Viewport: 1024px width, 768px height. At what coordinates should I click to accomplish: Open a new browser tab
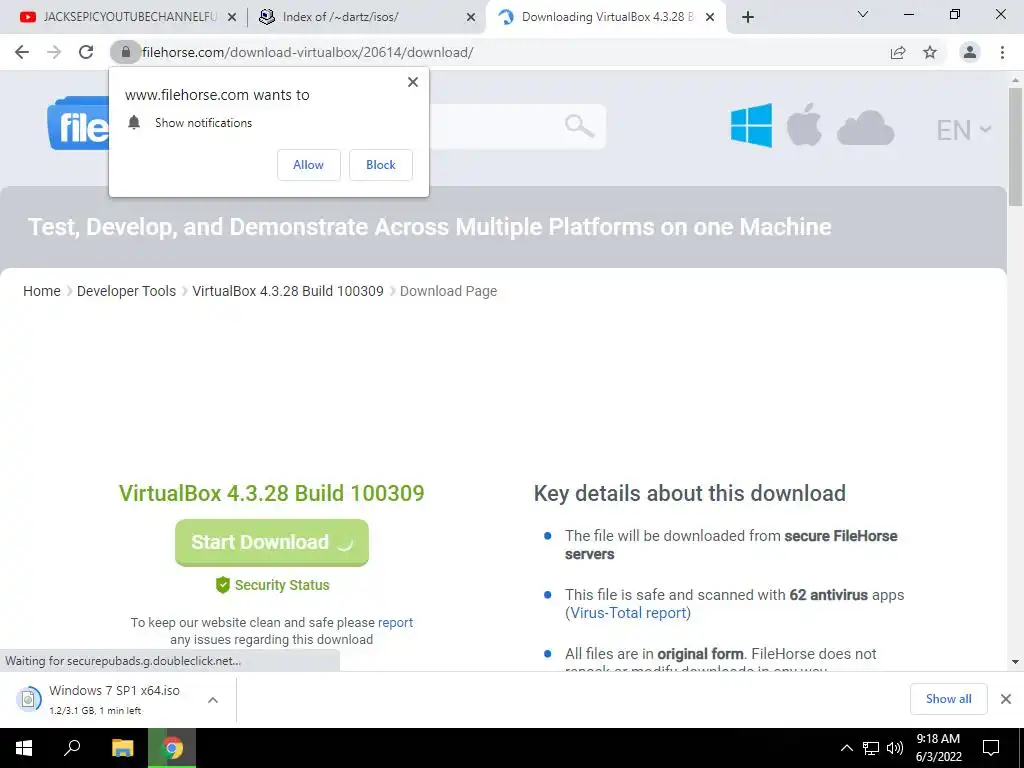748,17
